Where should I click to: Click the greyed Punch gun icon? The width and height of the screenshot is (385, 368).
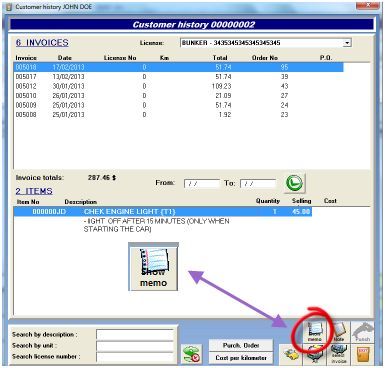363,332
